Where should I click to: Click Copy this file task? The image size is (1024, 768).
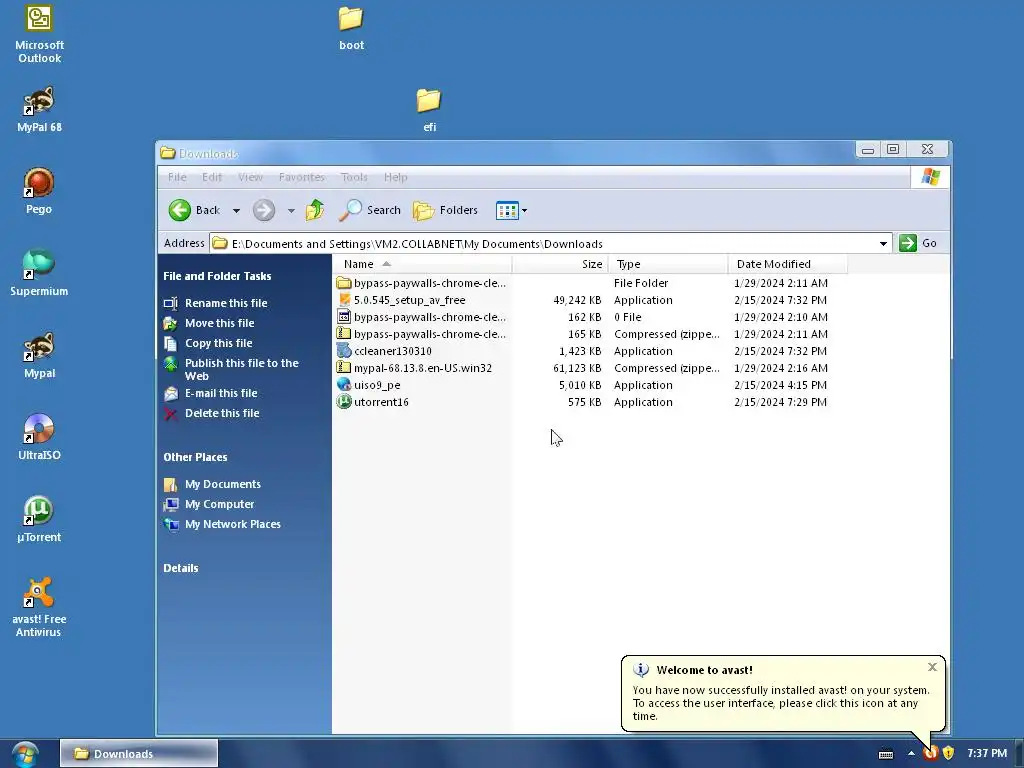click(218, 344)
